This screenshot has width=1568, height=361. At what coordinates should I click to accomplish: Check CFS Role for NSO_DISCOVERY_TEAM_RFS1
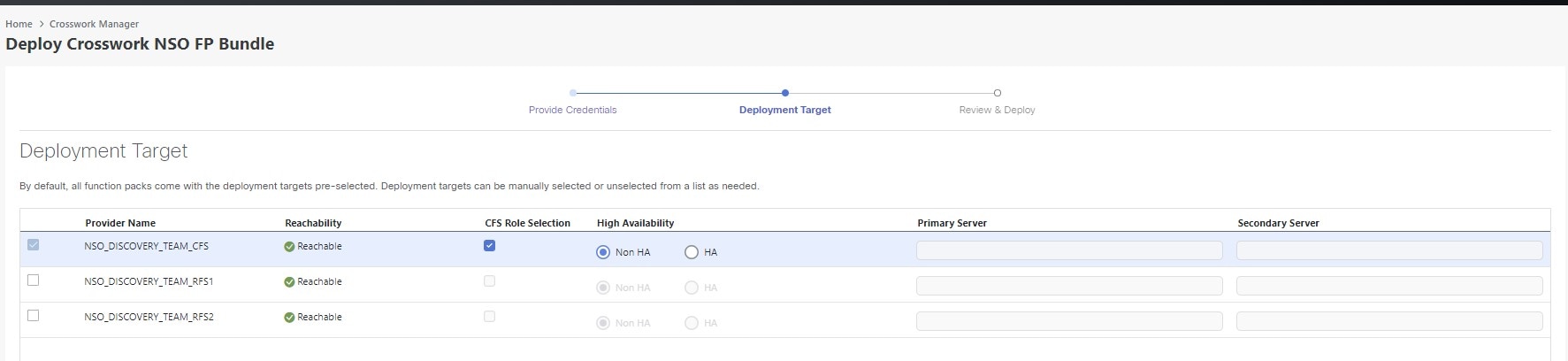(489, 280)
